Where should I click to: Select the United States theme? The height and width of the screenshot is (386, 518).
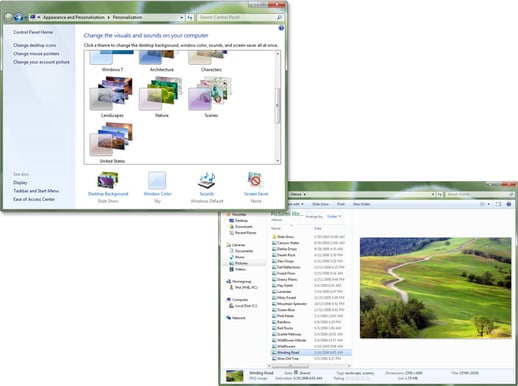pos(112,142)
